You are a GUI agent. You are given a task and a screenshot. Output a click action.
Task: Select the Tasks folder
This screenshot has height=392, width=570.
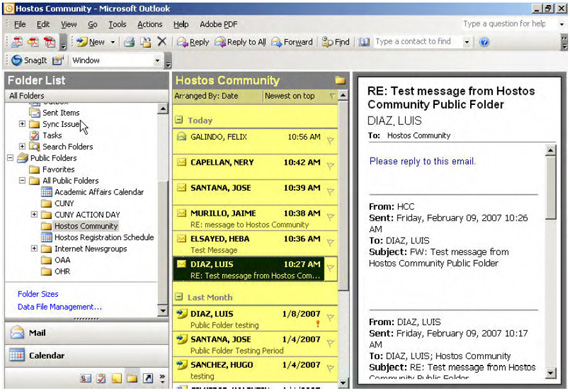[46, 135]
